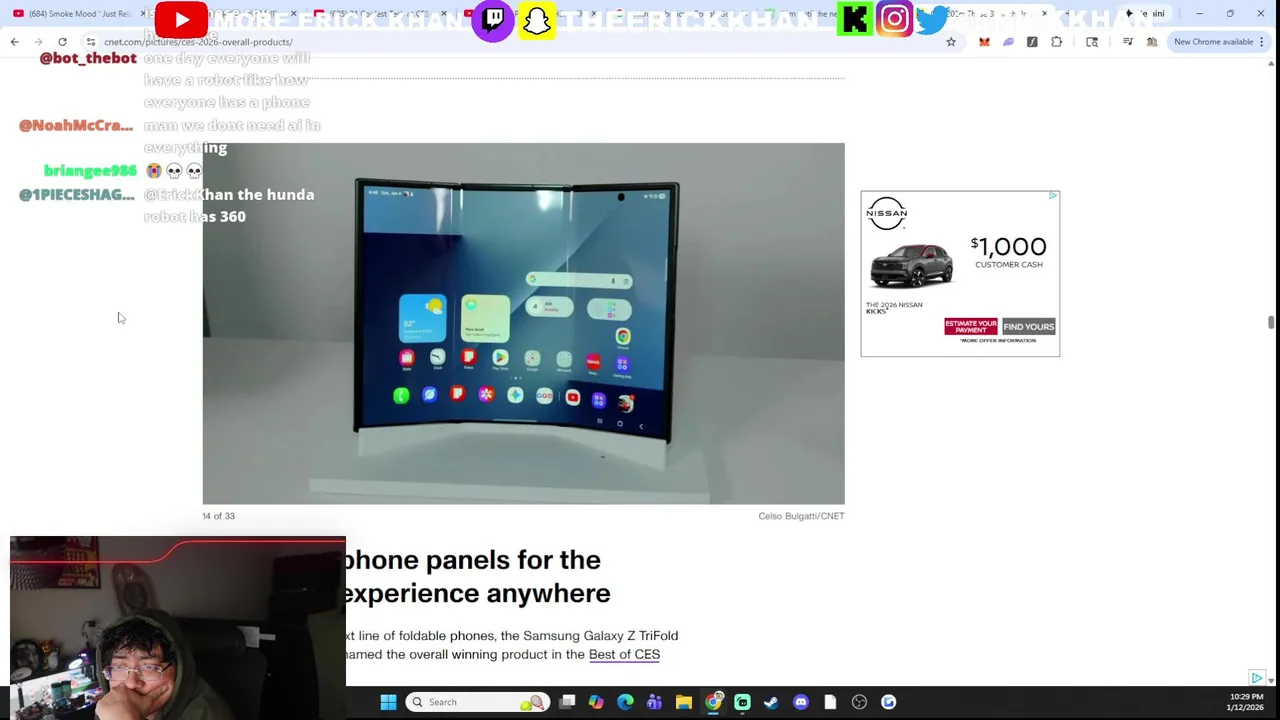Screen dimensions: 1280x720
Task: Open OBS Studio from the taskbar
Action: [859, 702]
